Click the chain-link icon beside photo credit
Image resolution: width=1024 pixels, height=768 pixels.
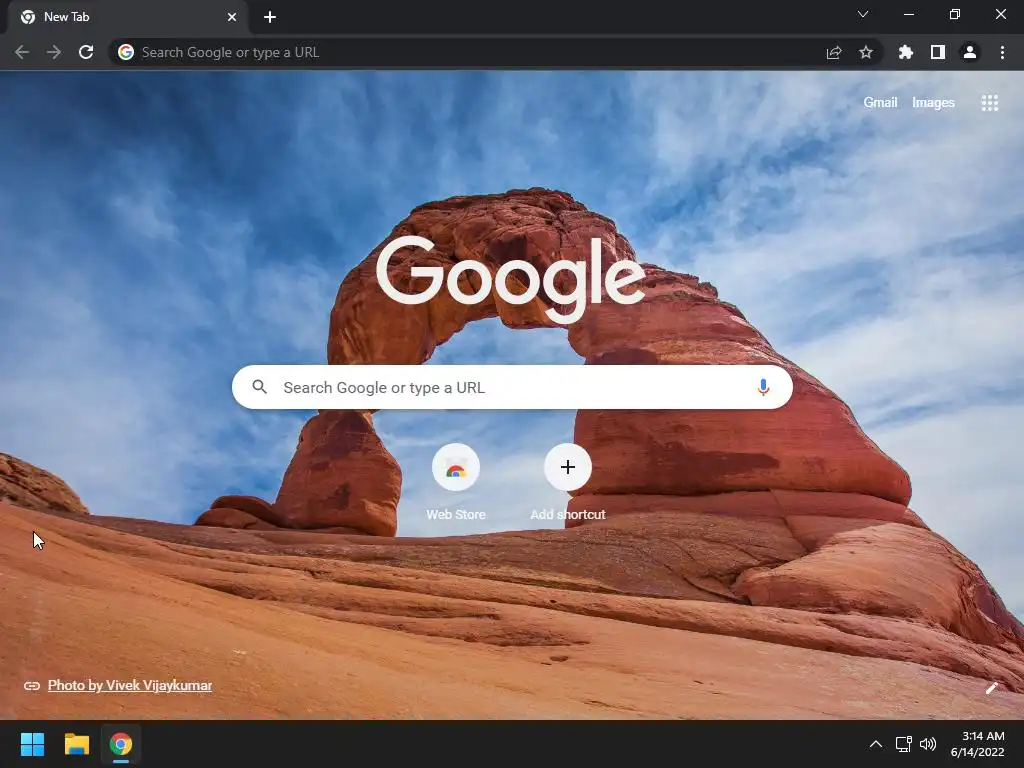[x=31, y=686]
